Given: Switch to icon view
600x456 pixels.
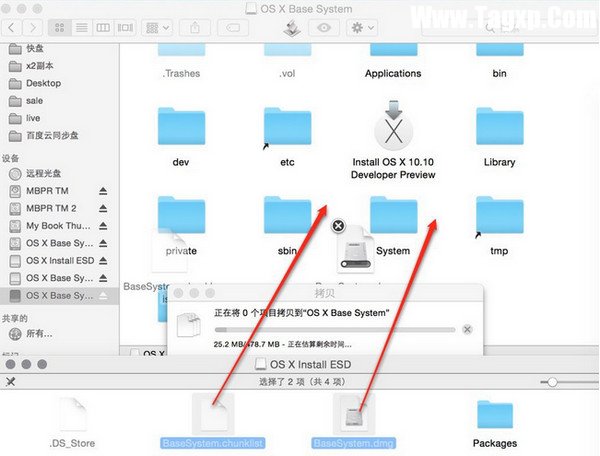Looking at the screenshot, I should coord(60,28).
